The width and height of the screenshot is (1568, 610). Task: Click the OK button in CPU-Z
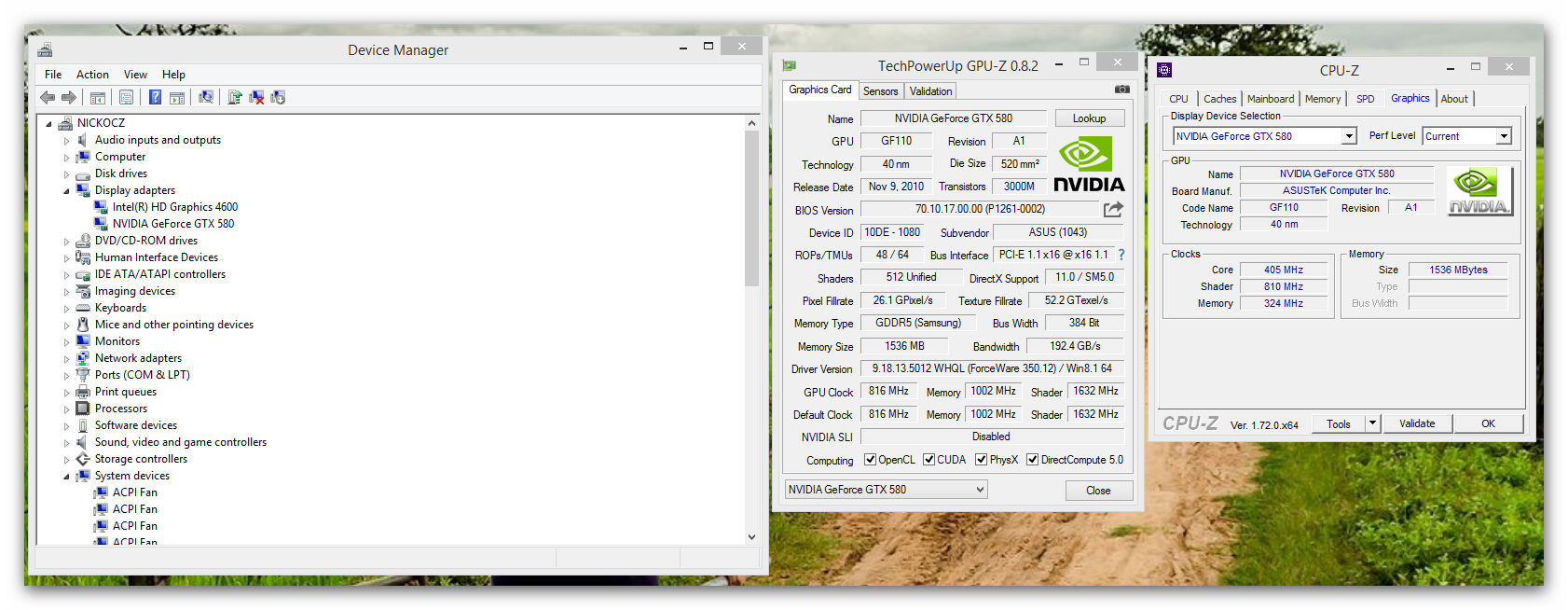pyautogui.click(x=1488, y=423)
